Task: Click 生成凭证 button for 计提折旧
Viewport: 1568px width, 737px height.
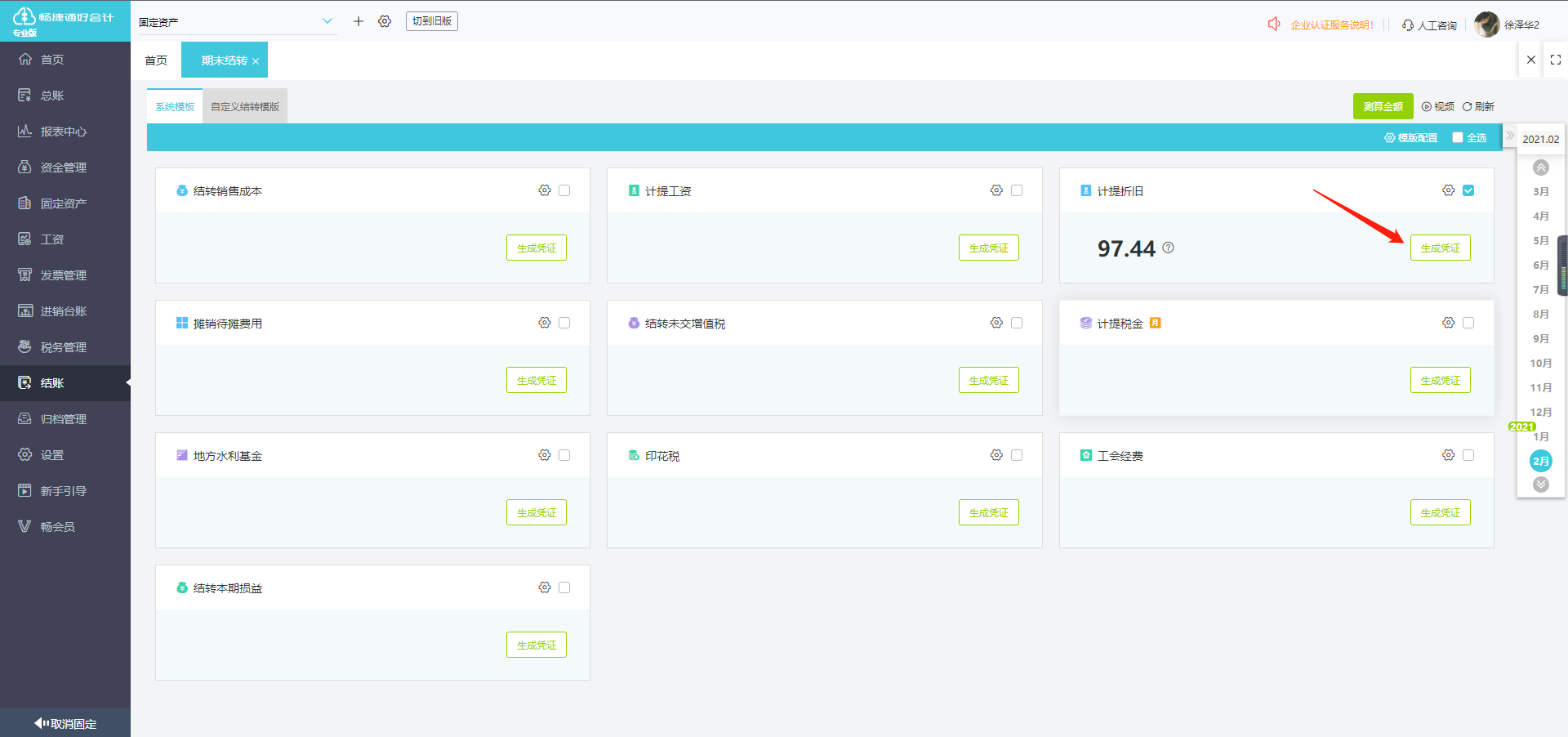Action: 1440,248
